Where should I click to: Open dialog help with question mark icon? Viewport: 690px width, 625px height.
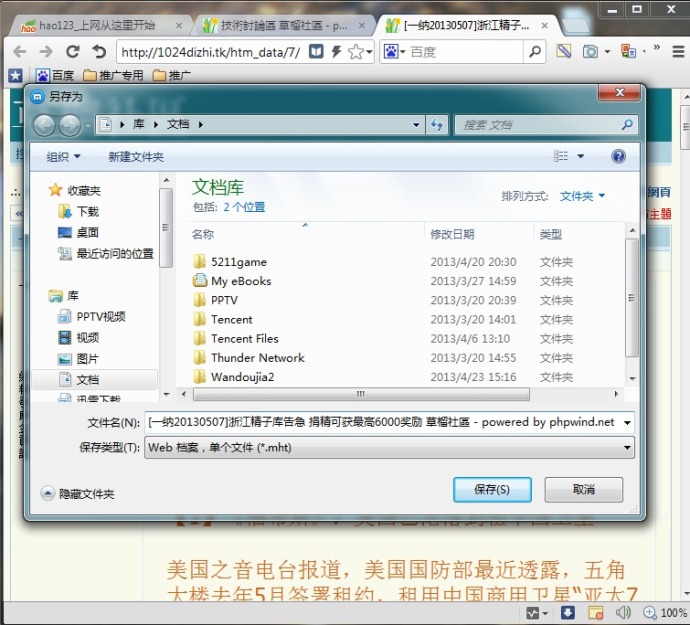618,156
